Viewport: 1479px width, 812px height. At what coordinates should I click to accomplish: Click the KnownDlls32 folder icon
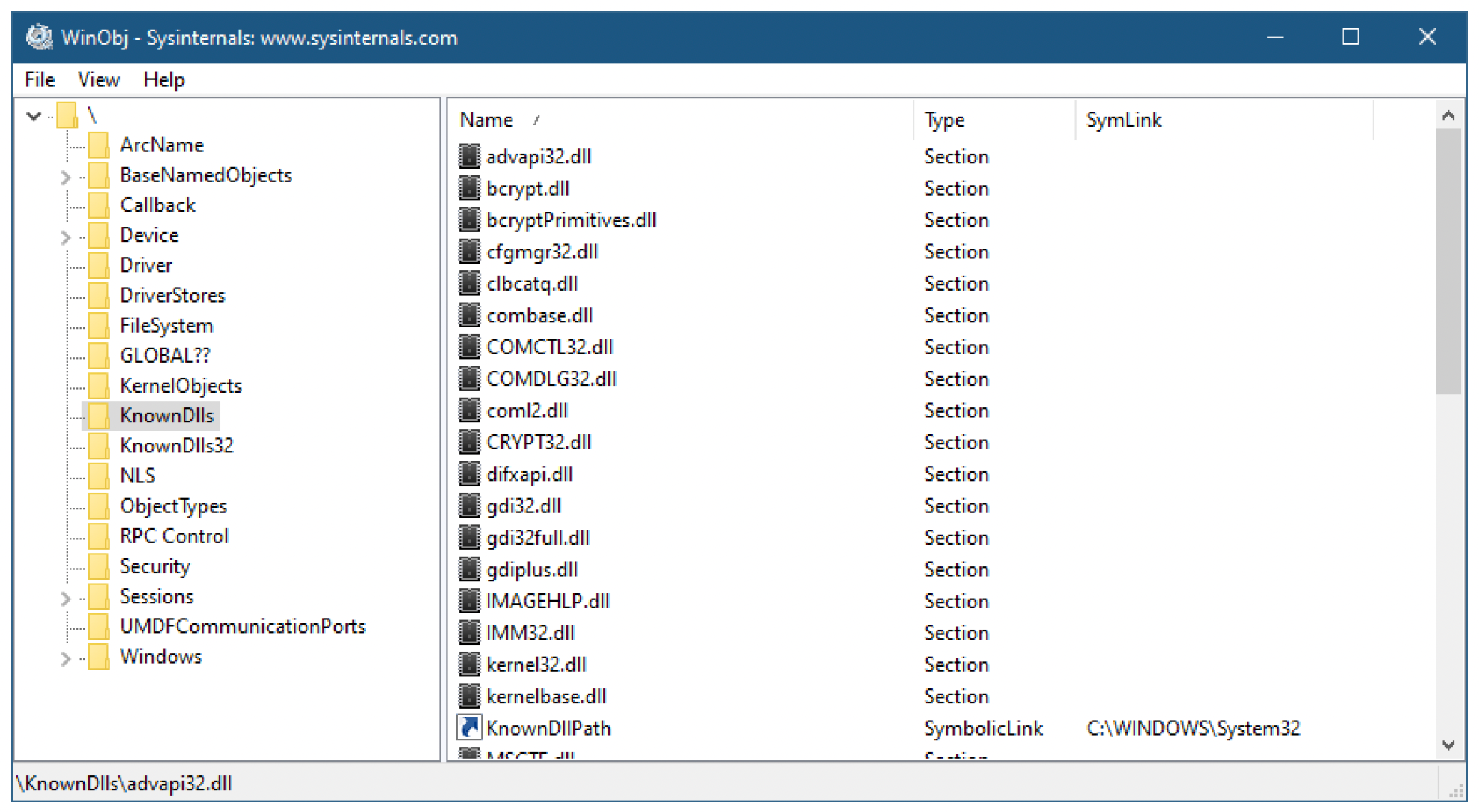(99, 446)
